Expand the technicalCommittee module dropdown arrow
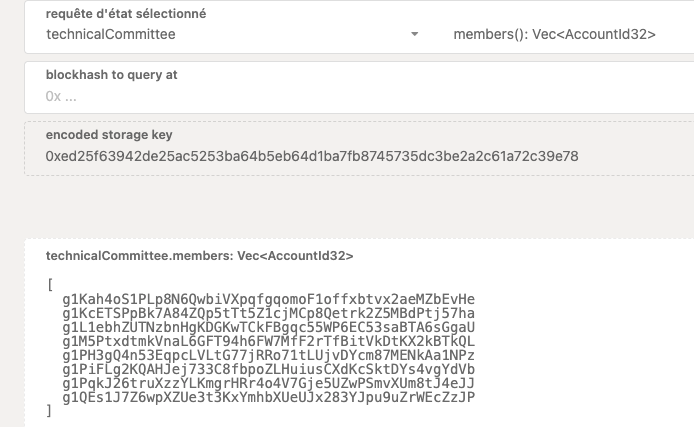 click(x=415, y=35)
